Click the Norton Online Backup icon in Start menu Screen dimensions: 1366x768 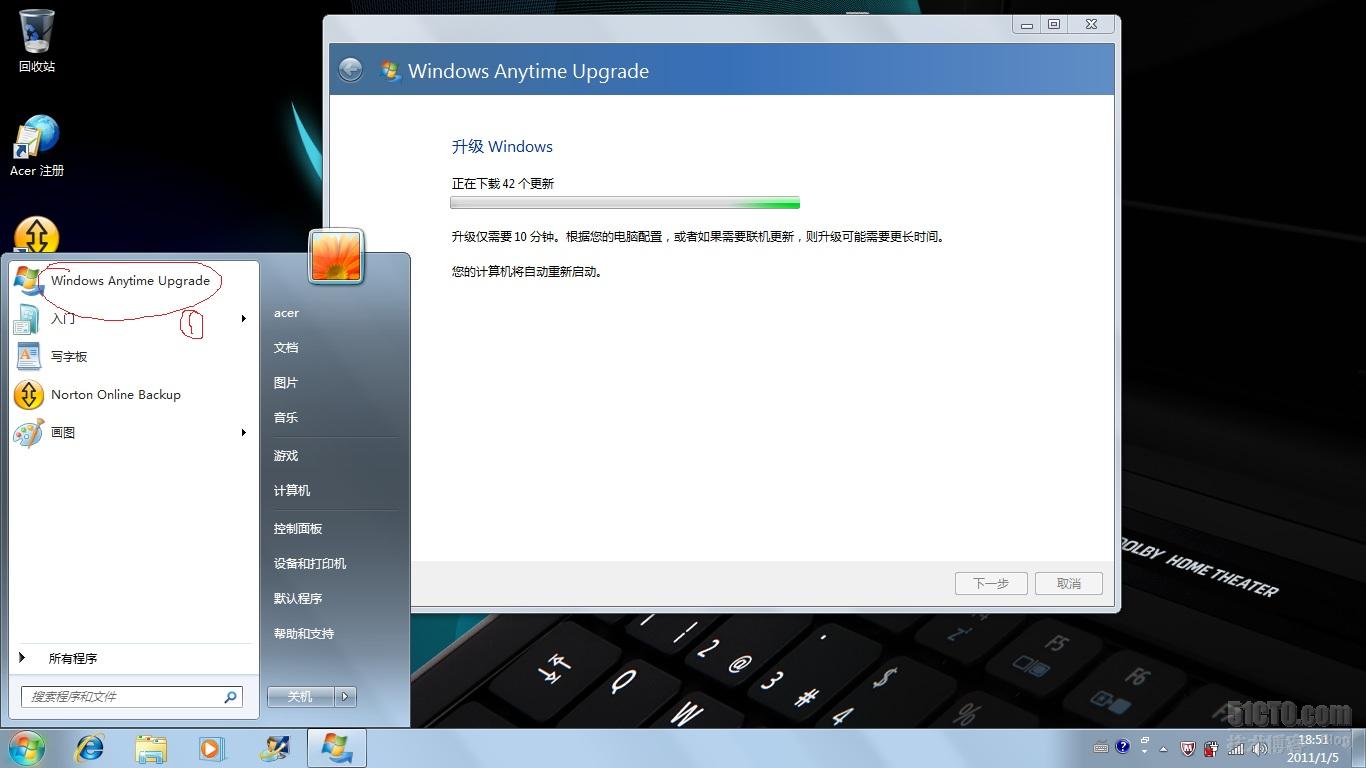(28, 395)
